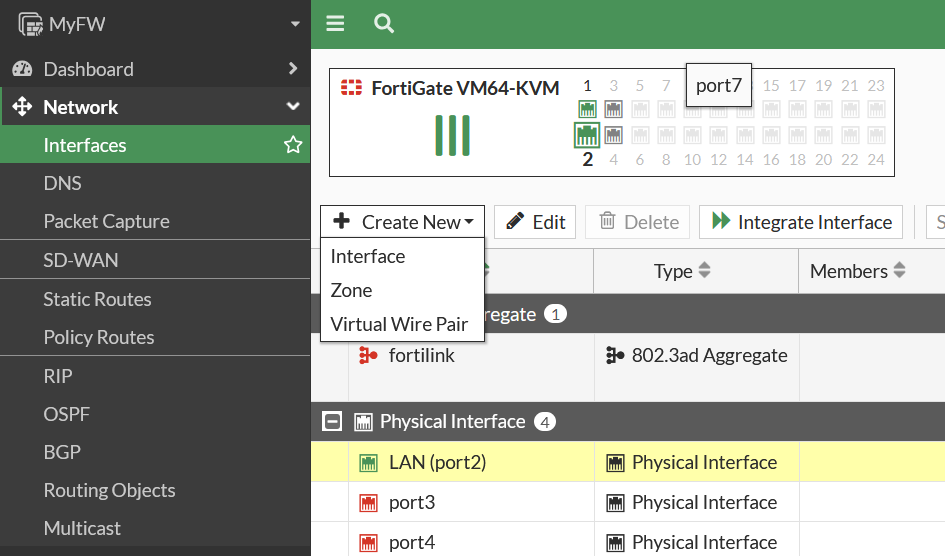Select port 1 icon in faceplate
This screenshot has width=945, height=556.
tap(587, 109)
